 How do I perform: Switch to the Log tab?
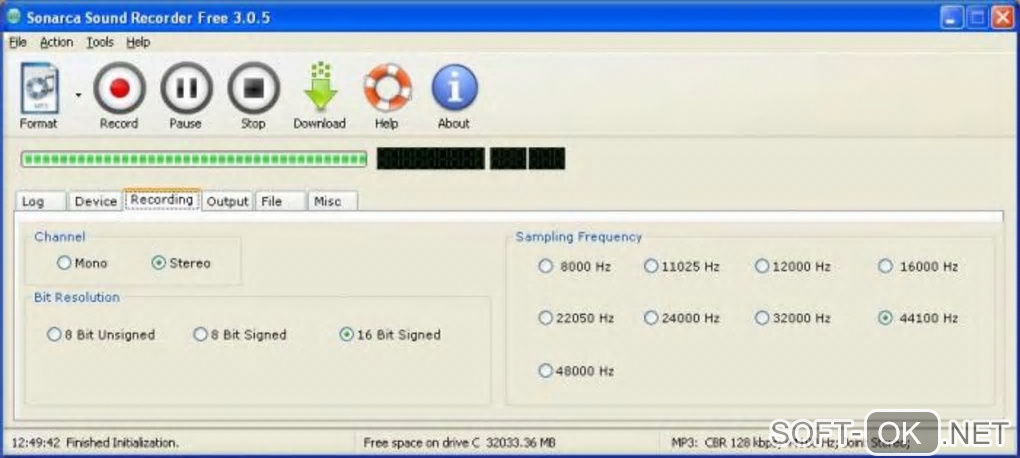39,202
